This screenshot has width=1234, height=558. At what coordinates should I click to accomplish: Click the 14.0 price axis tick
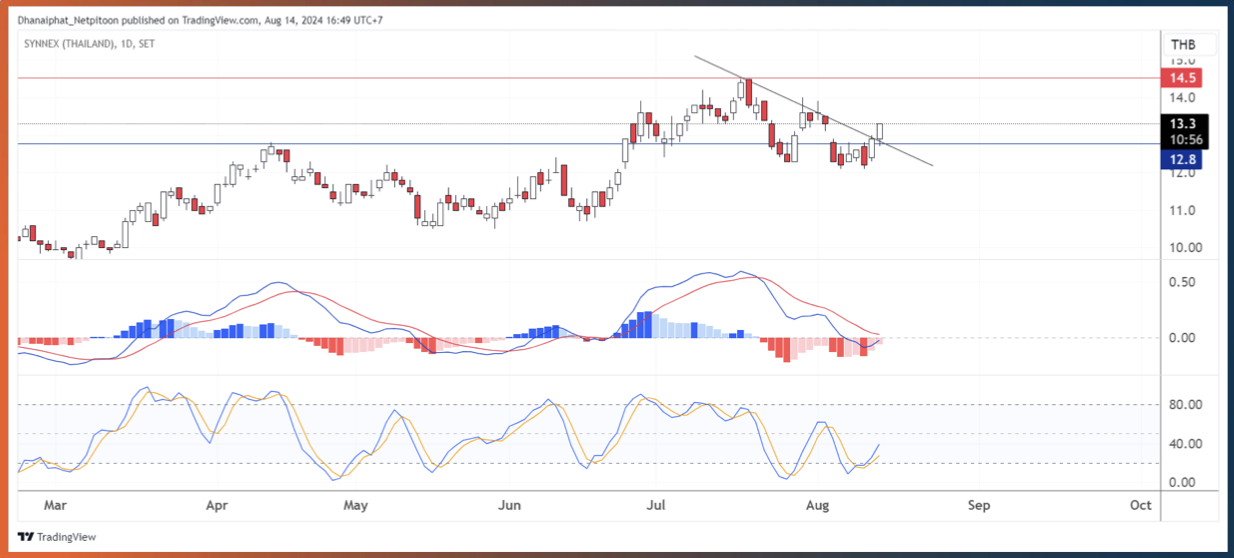point(1183,98)
